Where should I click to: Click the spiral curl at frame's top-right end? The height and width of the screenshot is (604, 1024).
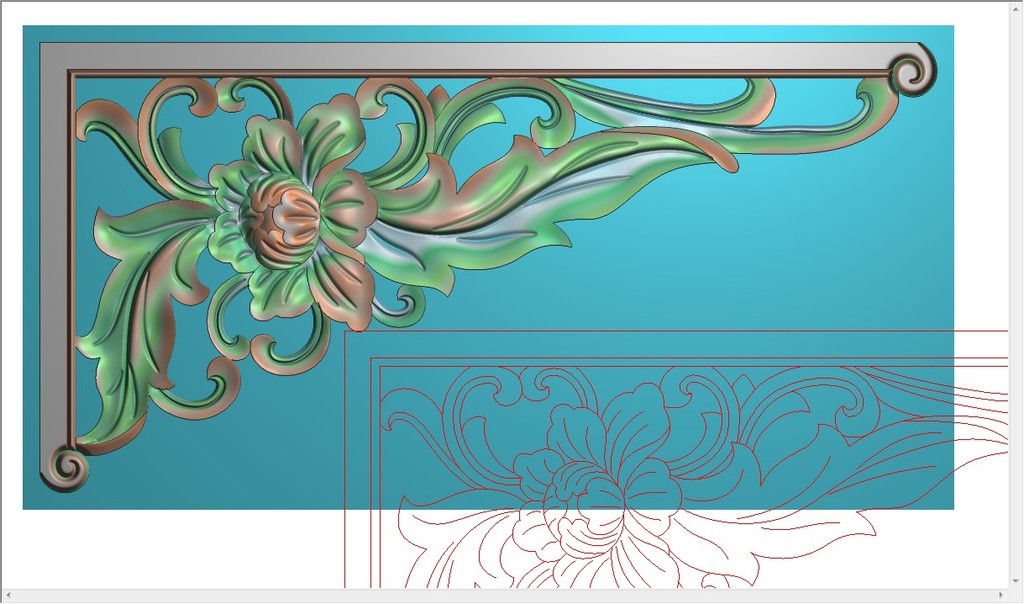click(x=912, y=72)
